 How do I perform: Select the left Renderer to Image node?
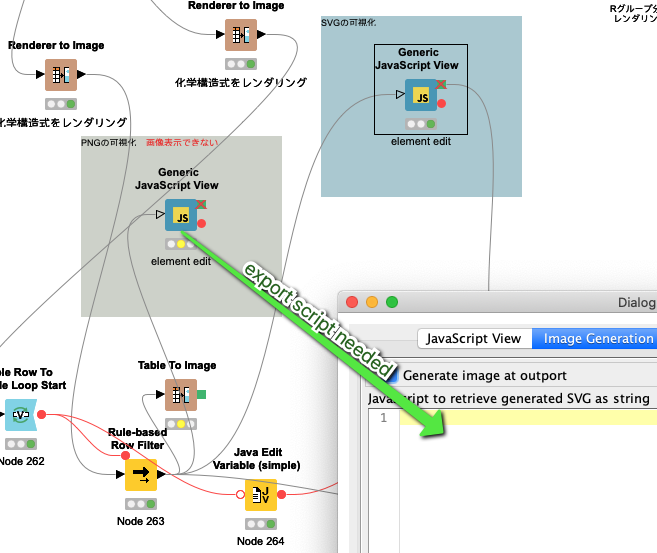coord(61,75)
